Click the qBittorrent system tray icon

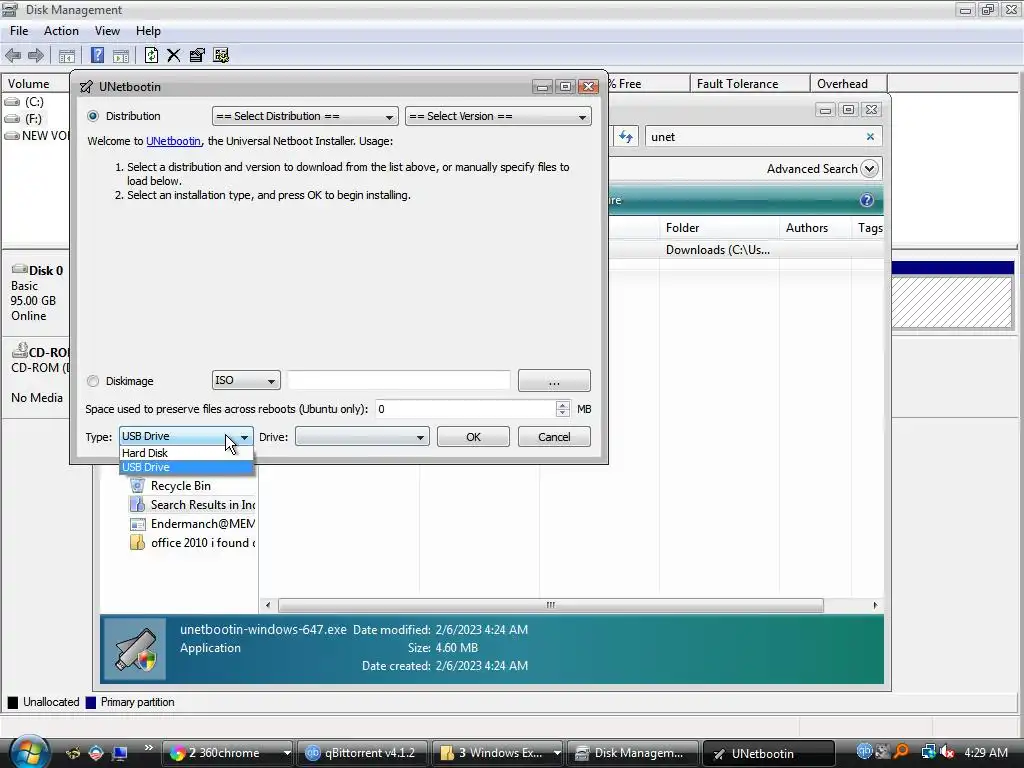[865, 752]
